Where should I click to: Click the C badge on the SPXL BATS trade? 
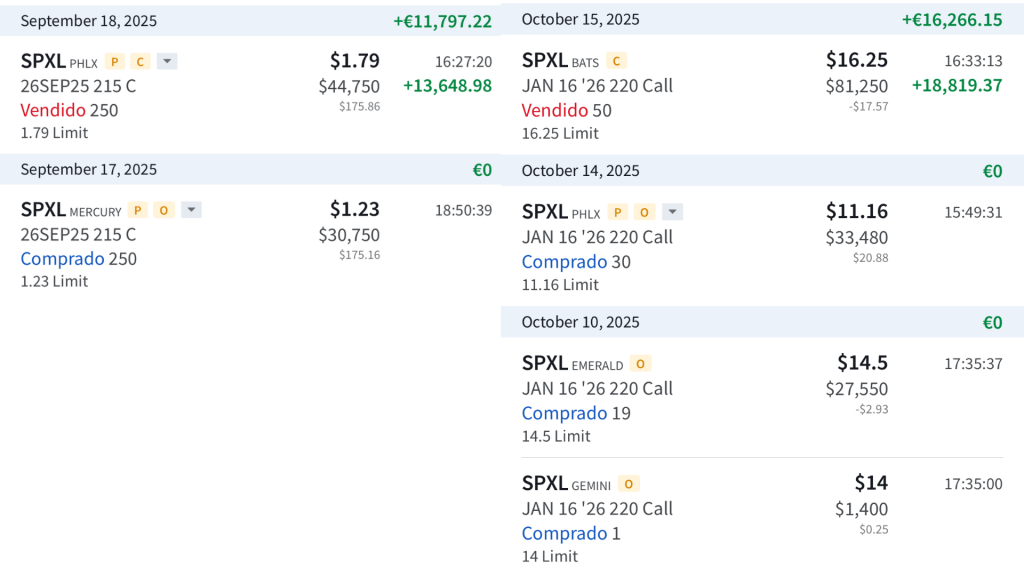(616, 61)
